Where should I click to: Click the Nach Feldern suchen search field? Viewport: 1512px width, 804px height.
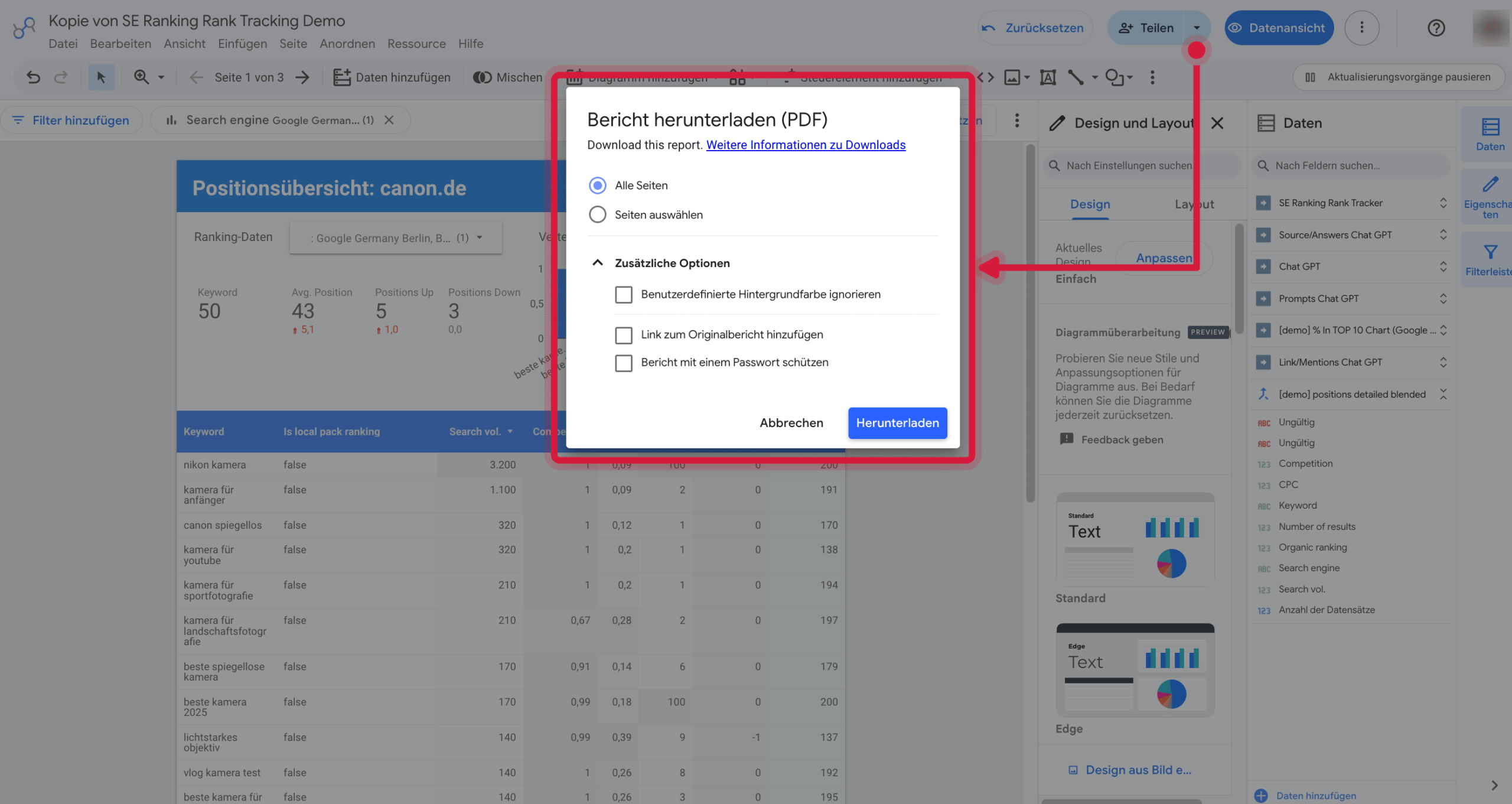pos(1351,165)
